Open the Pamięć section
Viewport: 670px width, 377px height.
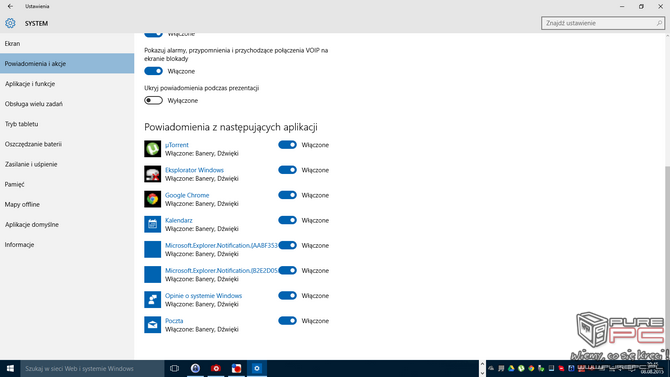[x=67, y=184]
